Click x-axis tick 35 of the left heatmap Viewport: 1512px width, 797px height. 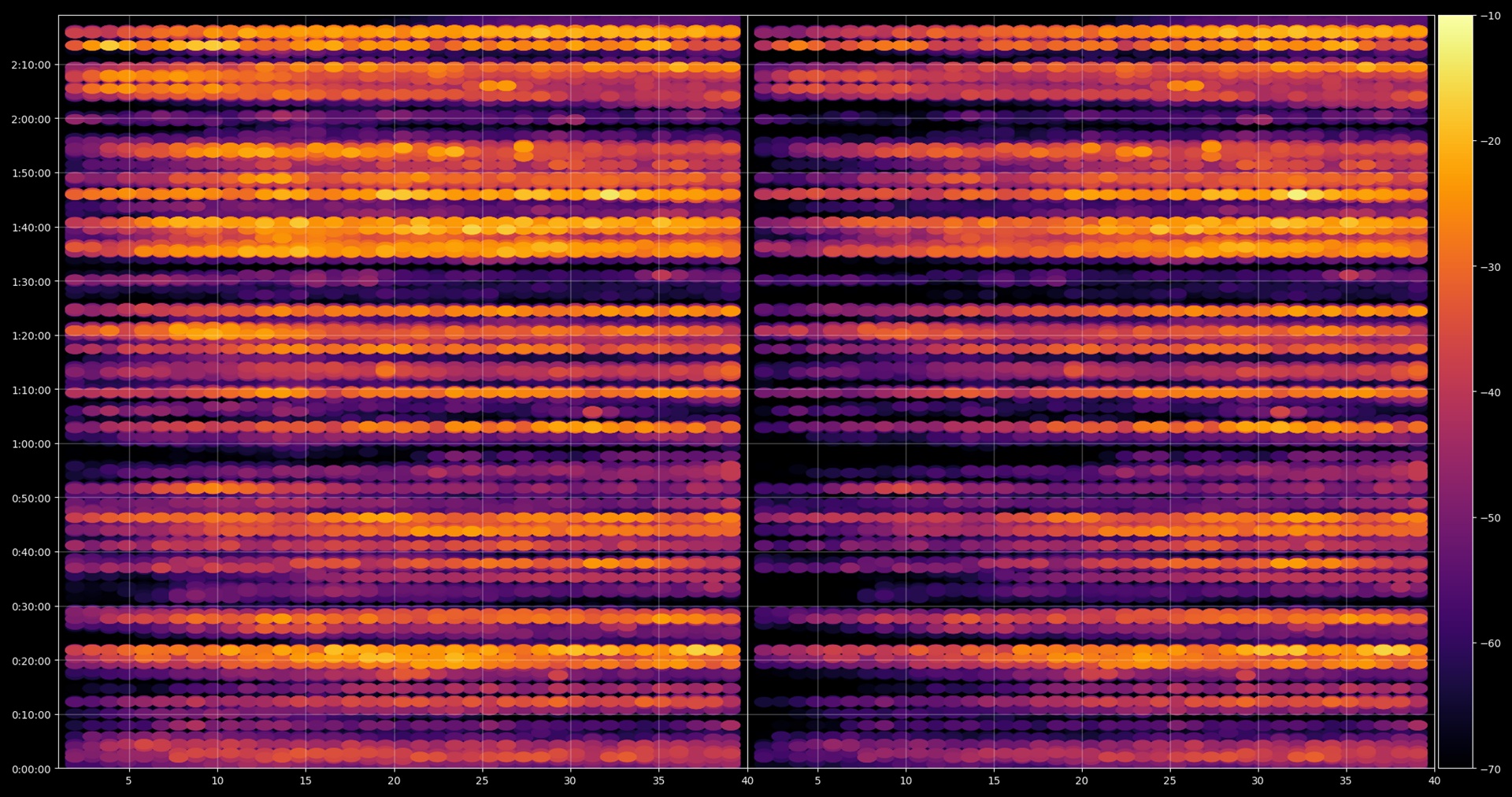point(658,780)
